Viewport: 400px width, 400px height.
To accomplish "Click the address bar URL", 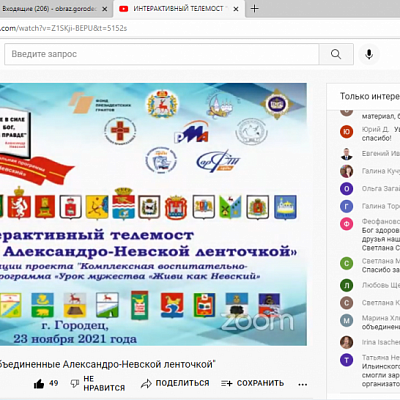I will coord(63,28).
